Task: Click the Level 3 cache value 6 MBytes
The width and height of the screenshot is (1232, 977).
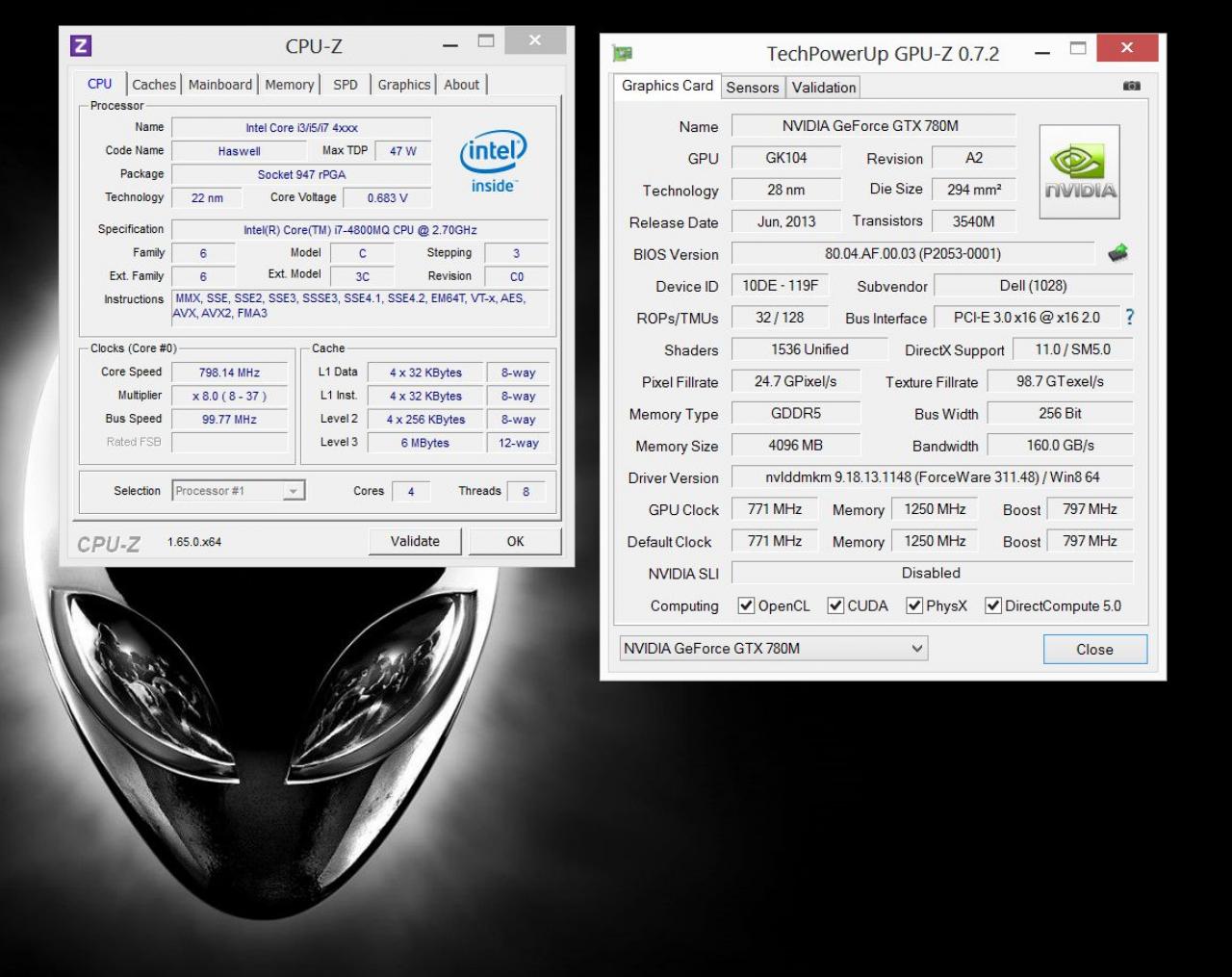Action: [424, 443]
